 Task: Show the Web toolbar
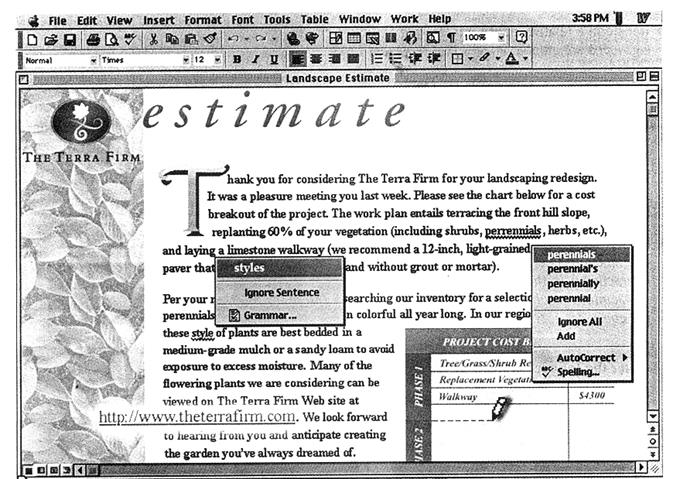(x=312, y=39)
